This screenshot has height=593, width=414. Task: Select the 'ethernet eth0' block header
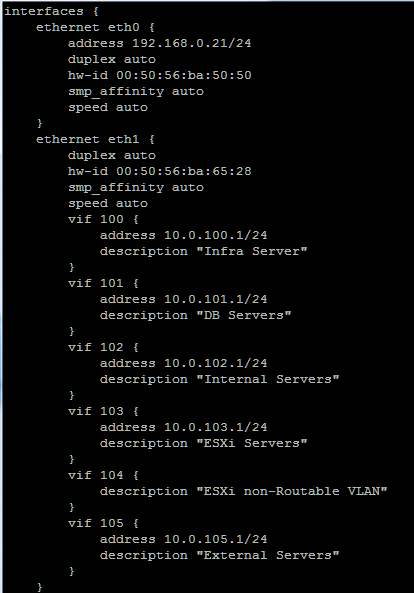[x=95, y=27]
